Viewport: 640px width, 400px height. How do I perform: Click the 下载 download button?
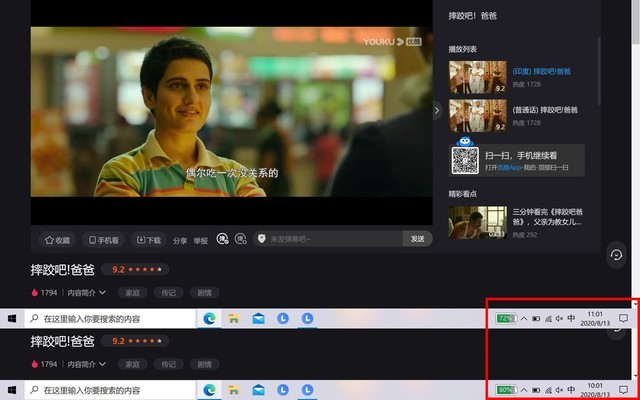point(149,240)
